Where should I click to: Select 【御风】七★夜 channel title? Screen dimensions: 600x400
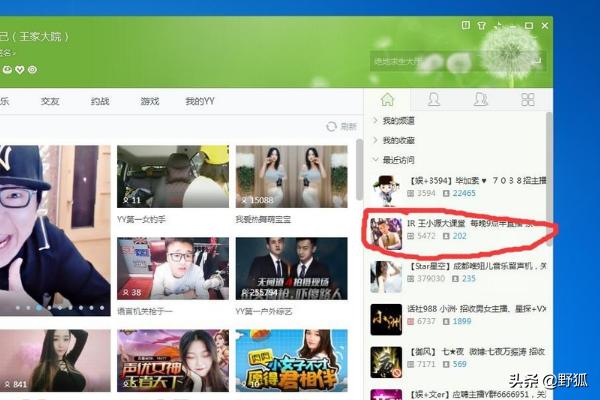click(x=477, y=351)
